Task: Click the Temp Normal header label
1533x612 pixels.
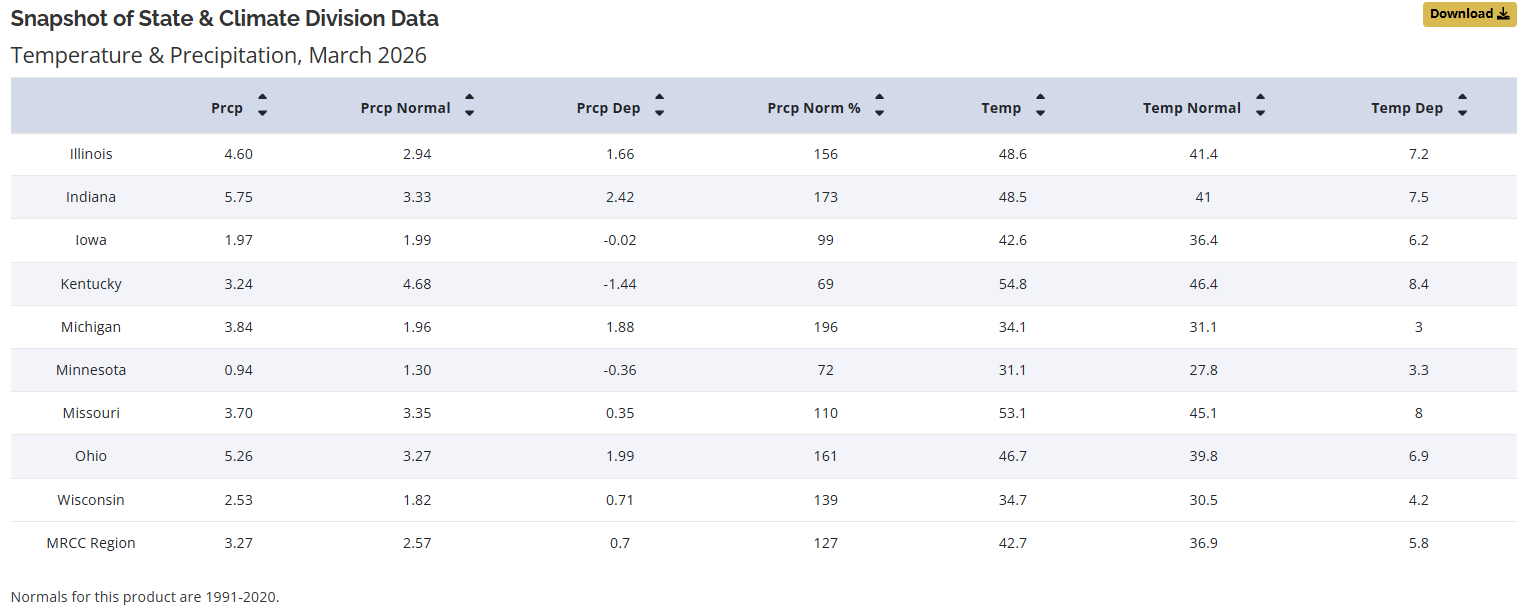Action: (1191, 108)
